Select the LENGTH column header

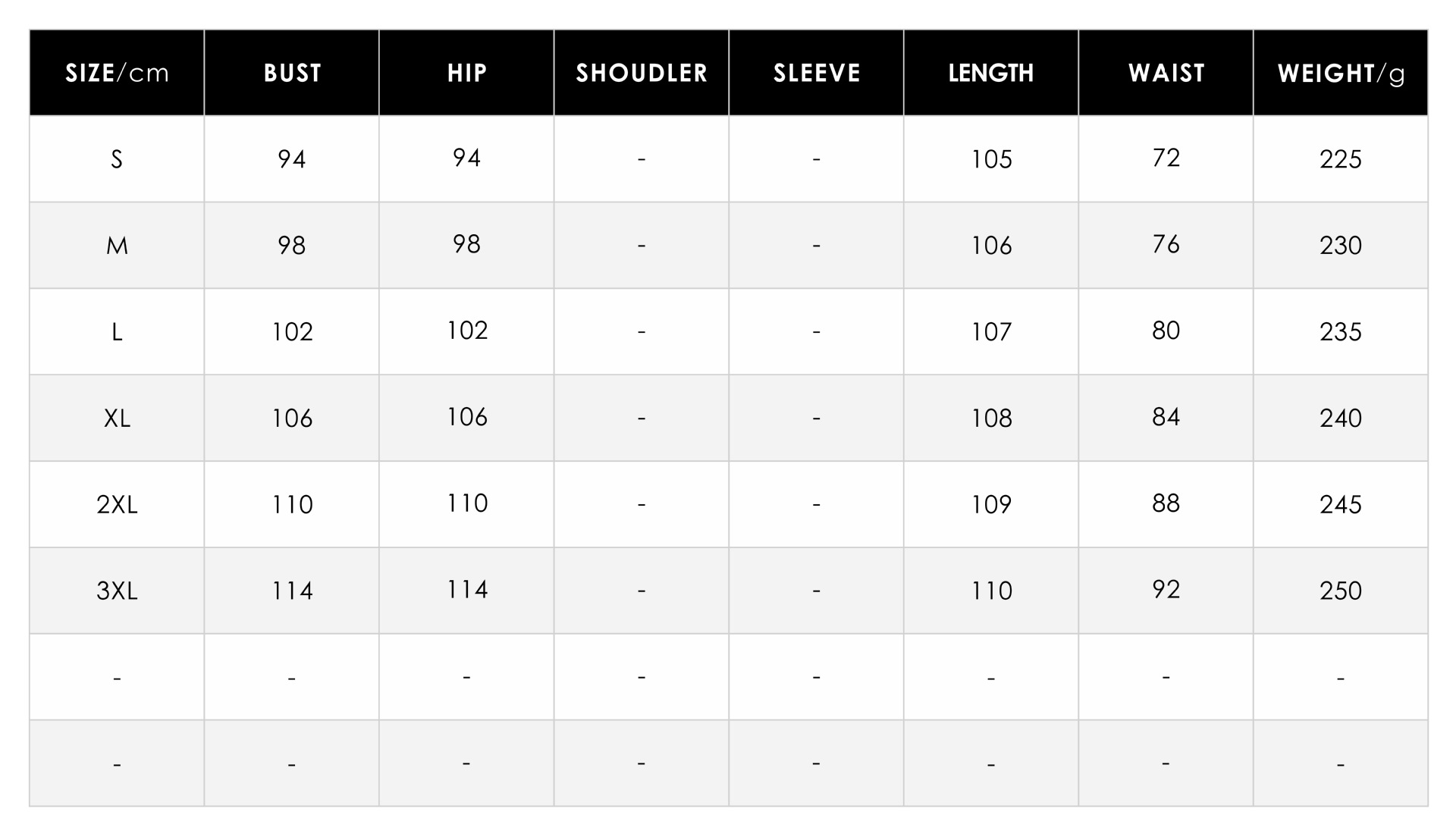[x=991, y=73]
